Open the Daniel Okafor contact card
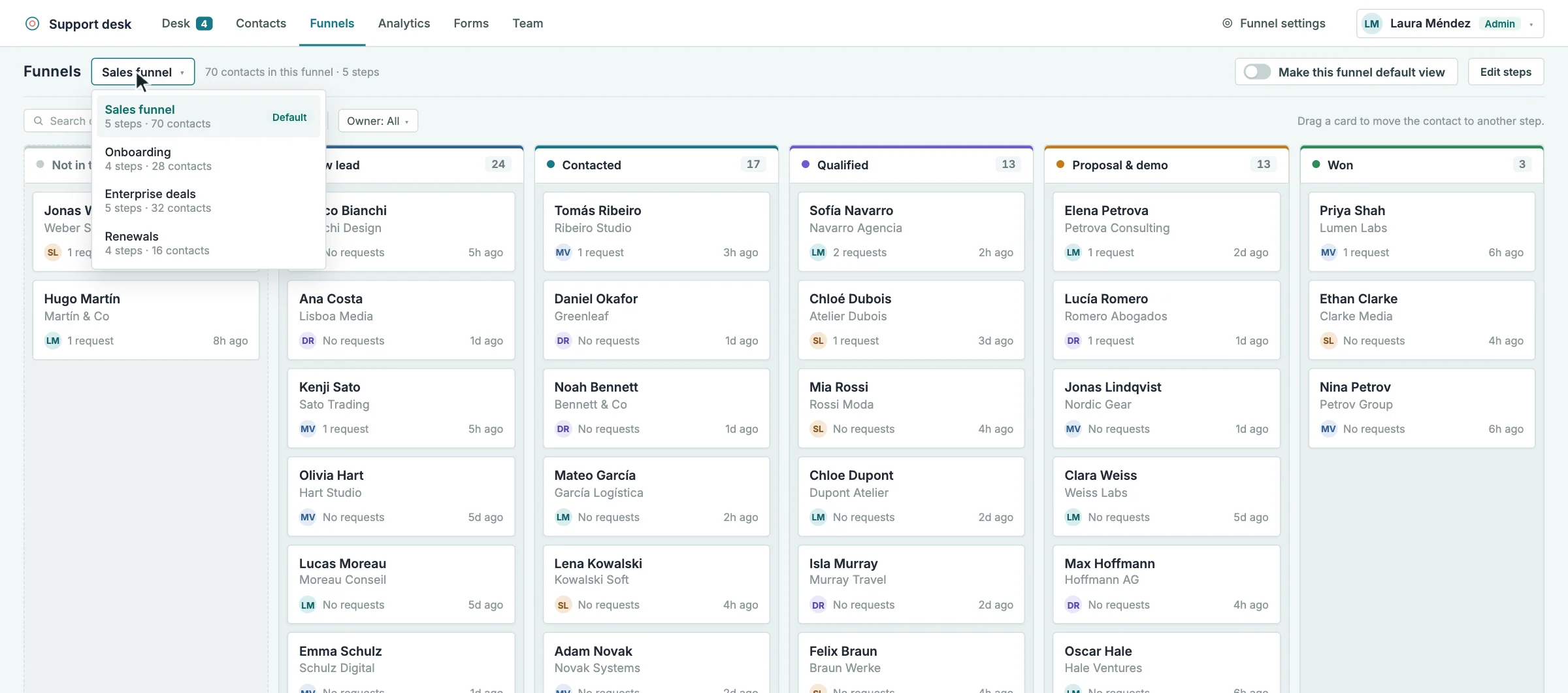 tap(656, 320)
